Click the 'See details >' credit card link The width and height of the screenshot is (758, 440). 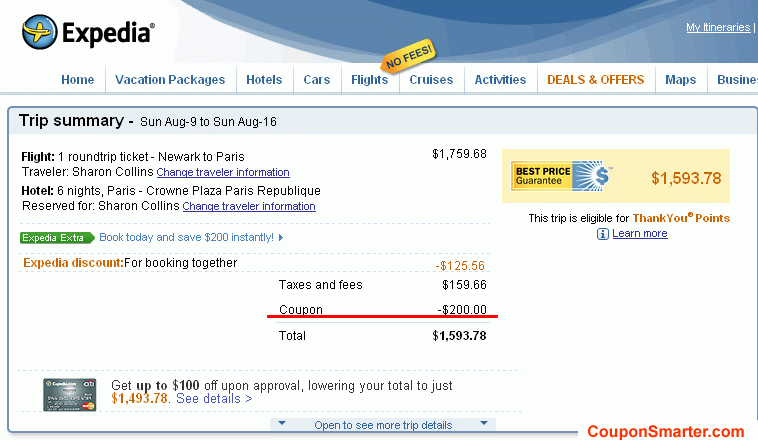pyautogui.click(x=214, y=398)
